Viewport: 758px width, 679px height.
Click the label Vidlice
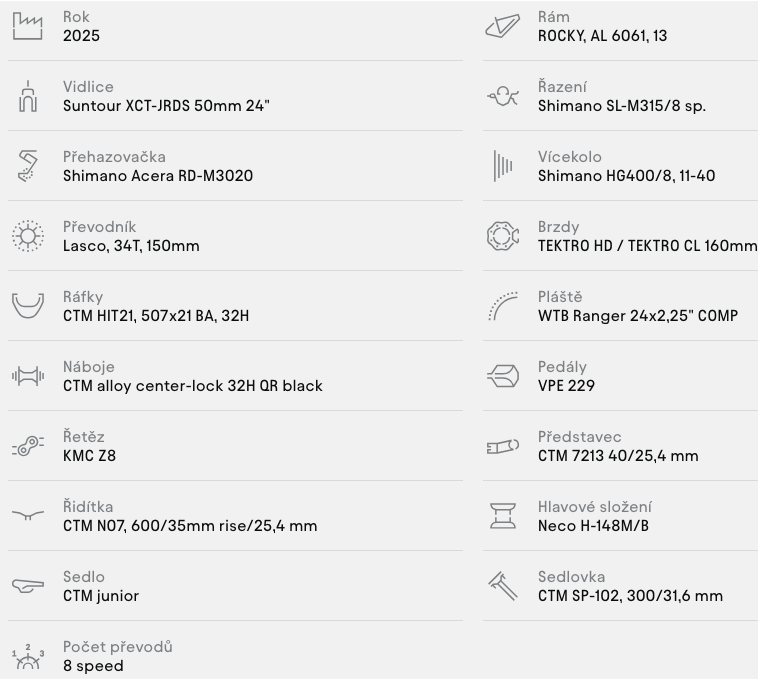coord(88,87)
